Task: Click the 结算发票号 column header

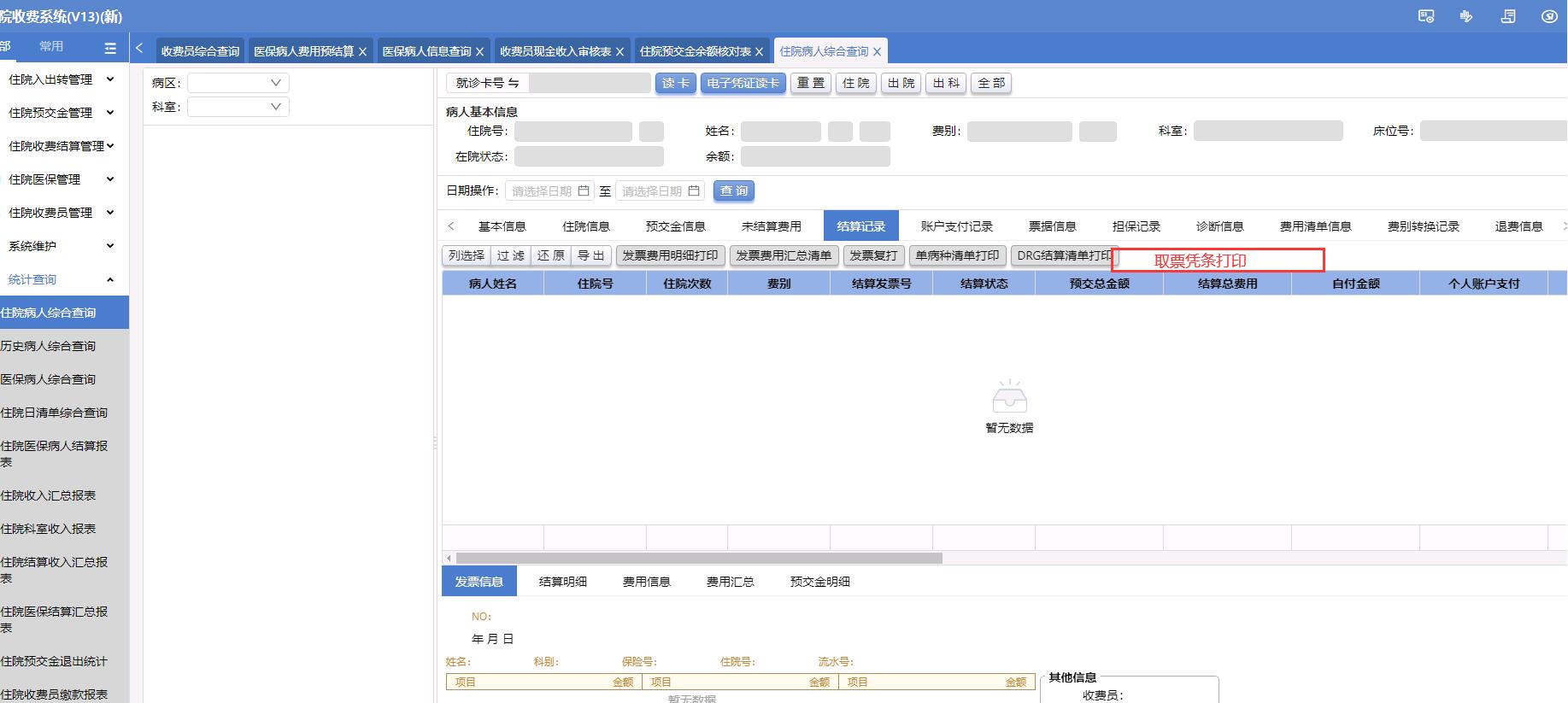Action: (x=881, y=284)
